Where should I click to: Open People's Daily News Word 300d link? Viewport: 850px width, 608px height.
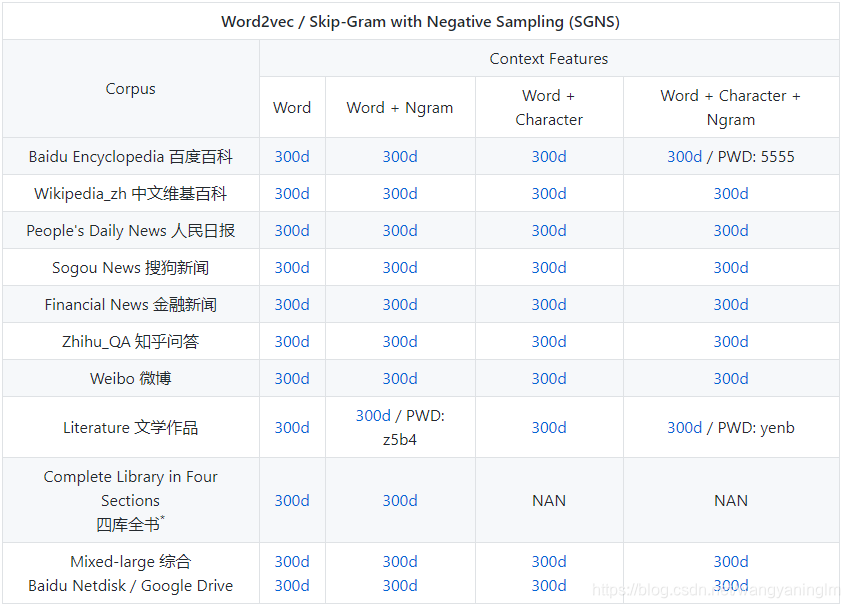(292, 230)
